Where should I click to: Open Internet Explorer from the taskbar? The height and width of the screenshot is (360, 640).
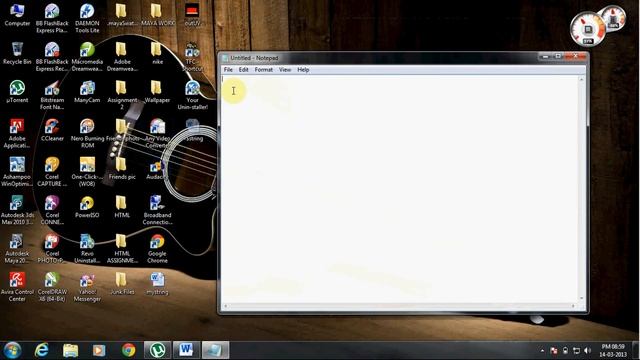(42, 350)
